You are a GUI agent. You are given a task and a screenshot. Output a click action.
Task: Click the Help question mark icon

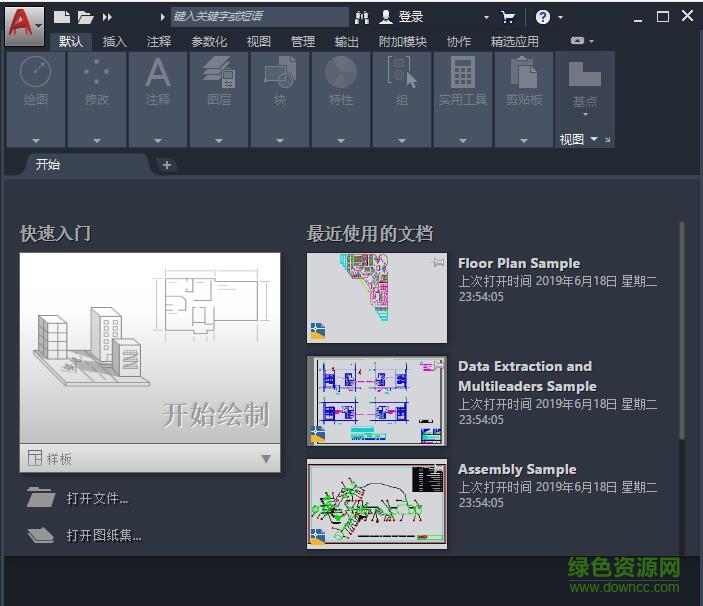coord(542,17)
